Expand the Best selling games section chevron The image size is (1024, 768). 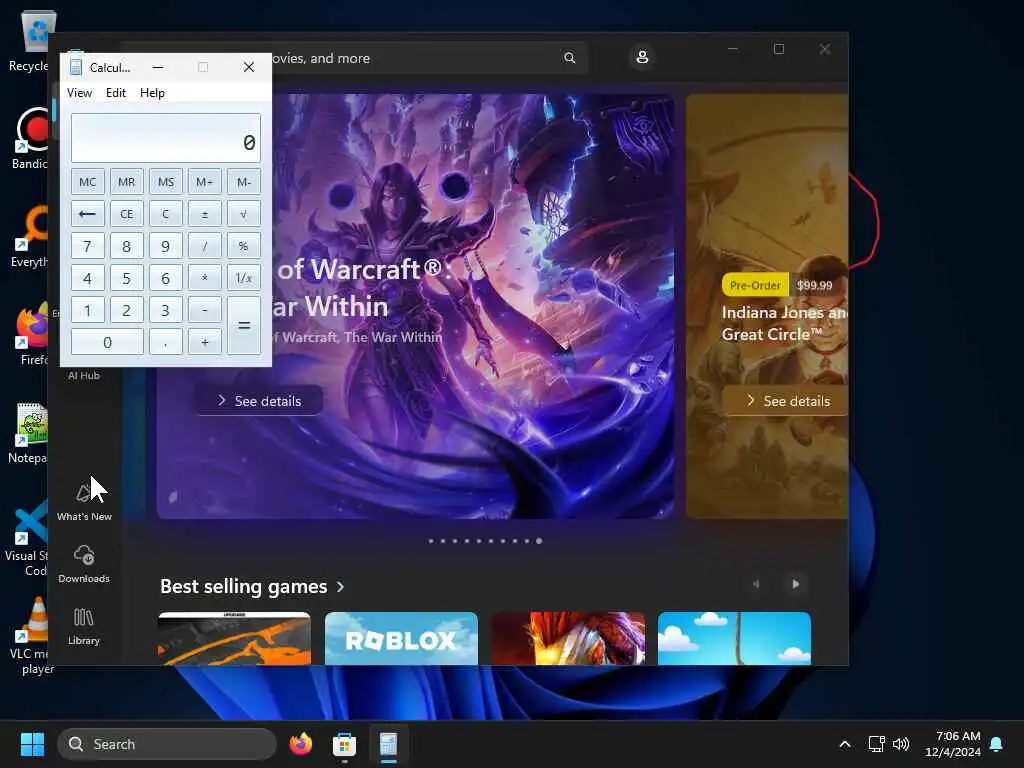coord(340,586)
